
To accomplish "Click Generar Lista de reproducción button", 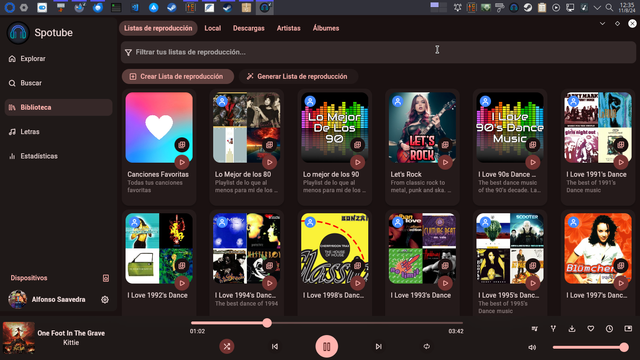I will [x=298, y=76].
